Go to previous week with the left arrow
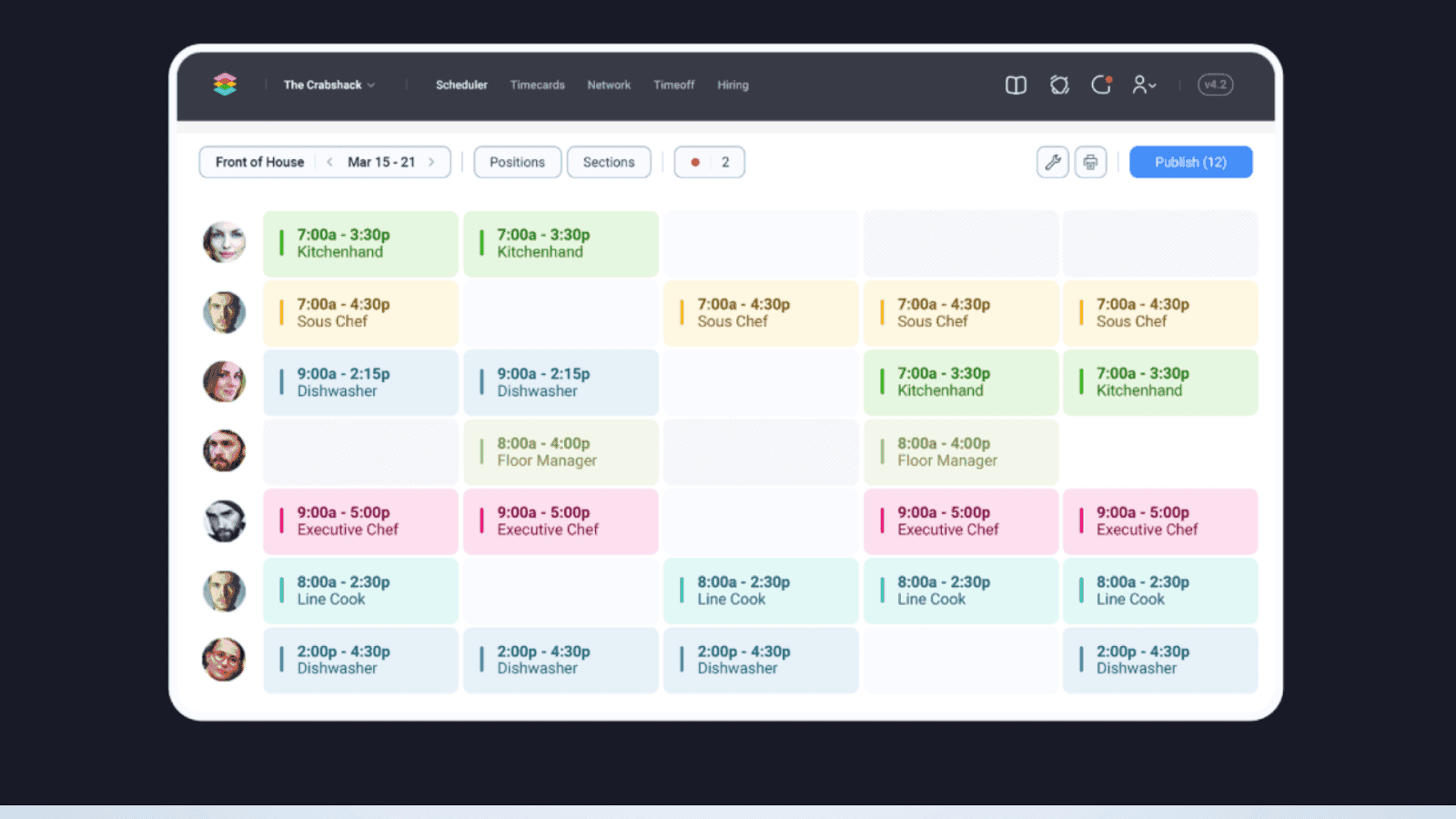1456x819 pixels. click(329, 162)
